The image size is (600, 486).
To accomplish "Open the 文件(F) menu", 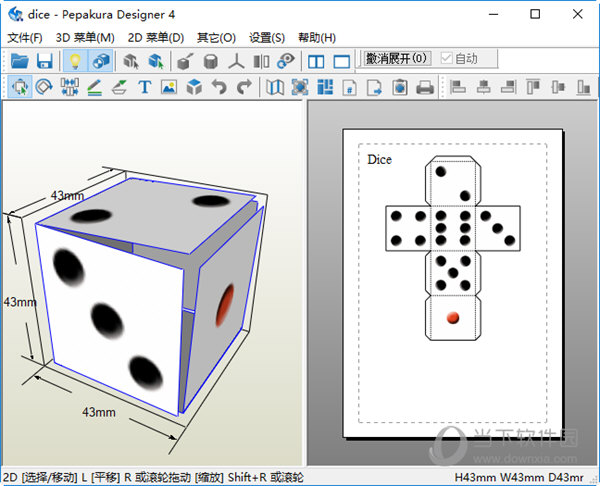I will 24,37.
